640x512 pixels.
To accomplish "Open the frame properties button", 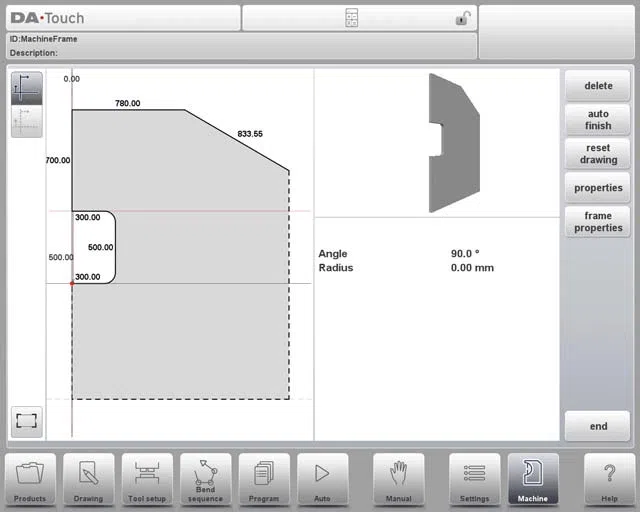I will click(x=598, y=222).
